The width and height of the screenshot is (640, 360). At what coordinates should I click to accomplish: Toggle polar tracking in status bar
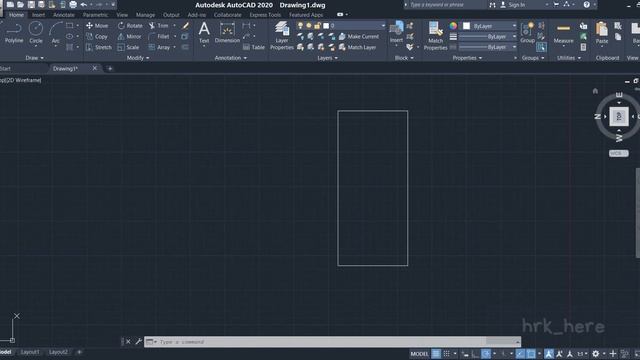pyautogui.click(x=486, y=353)
